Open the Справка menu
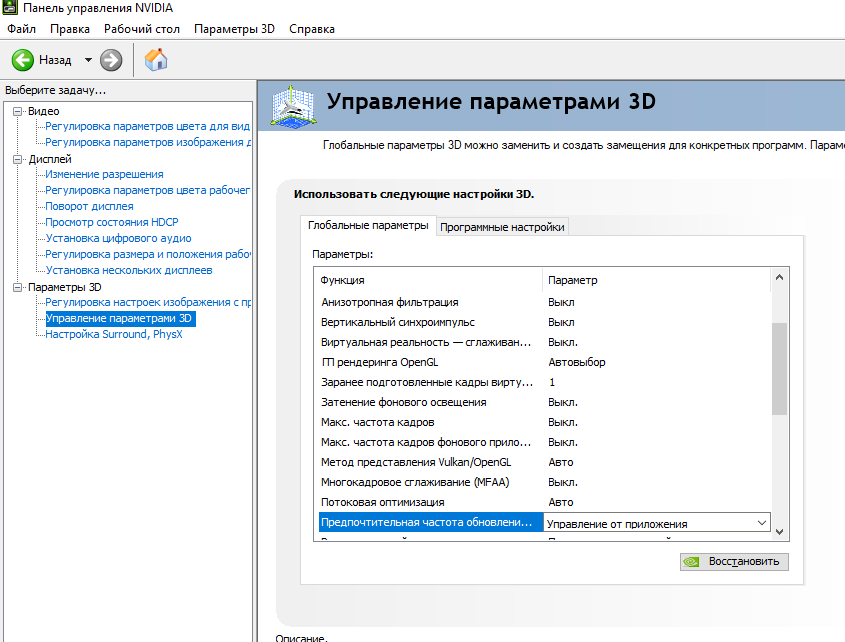 pyautogui.click(x=312, y=29)
